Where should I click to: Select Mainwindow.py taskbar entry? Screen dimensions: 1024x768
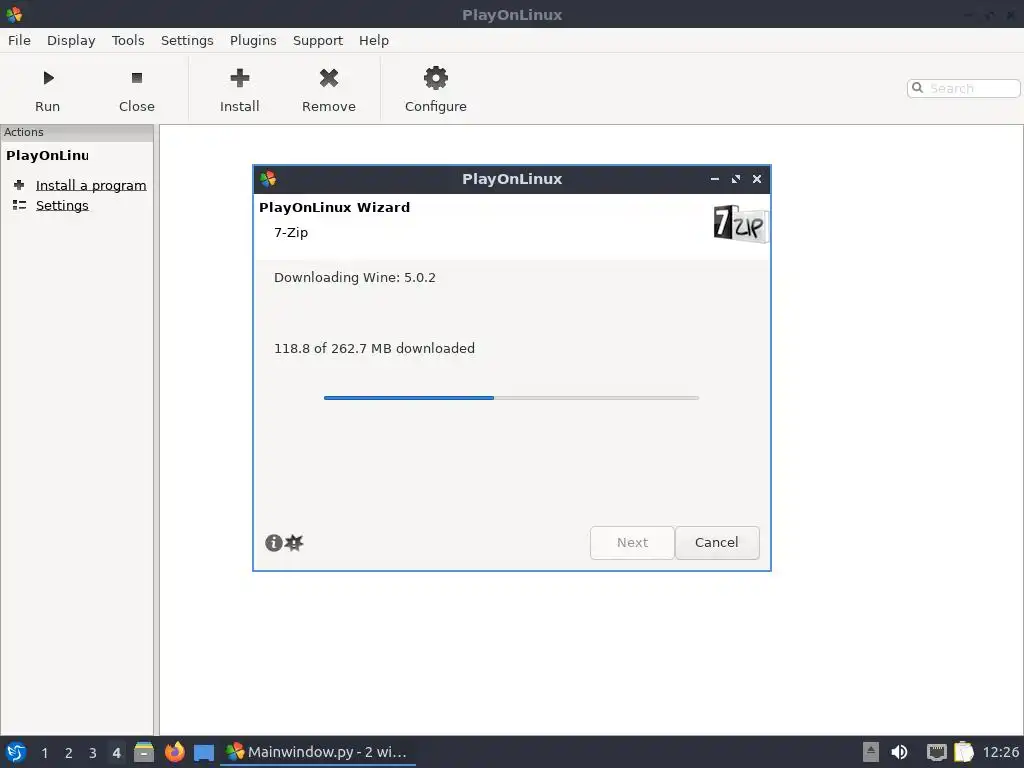(318, 752)
